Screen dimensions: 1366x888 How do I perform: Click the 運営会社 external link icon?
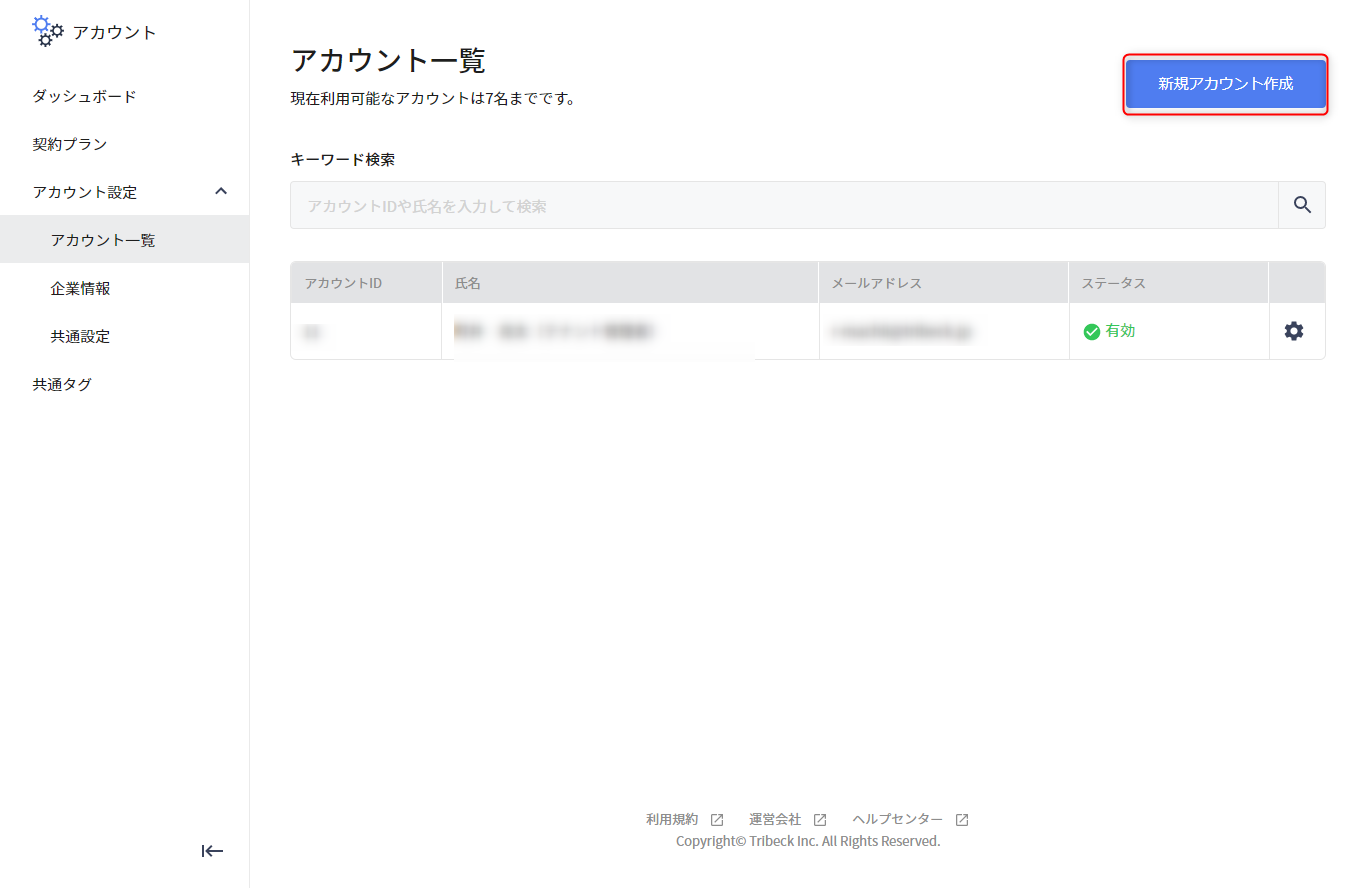pyautogui.click(x=819, y=818)
